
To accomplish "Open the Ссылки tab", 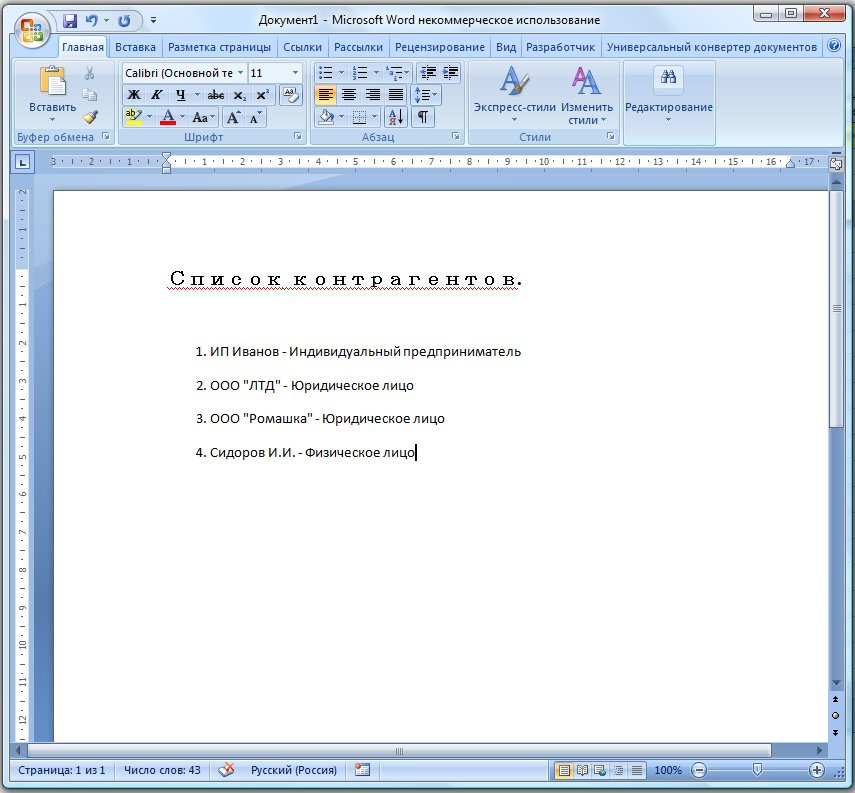I will coord(302,47).
